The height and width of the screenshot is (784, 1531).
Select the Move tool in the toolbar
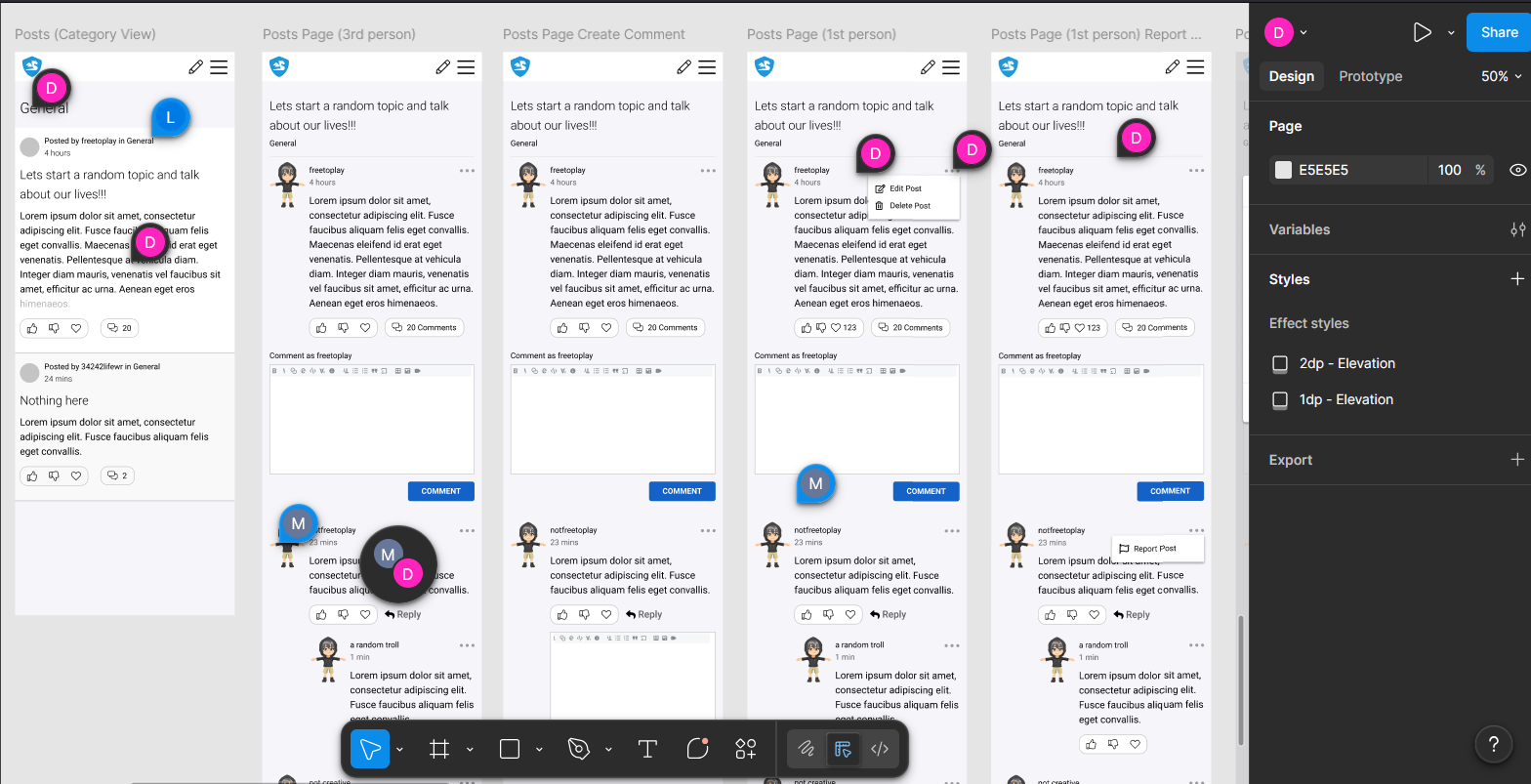[370, 749]
